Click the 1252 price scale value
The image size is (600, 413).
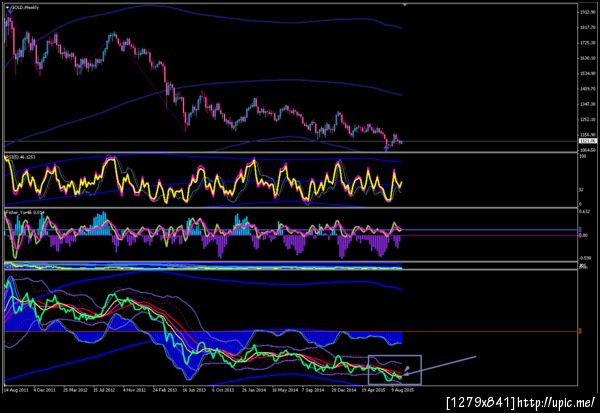coord(588,119)
